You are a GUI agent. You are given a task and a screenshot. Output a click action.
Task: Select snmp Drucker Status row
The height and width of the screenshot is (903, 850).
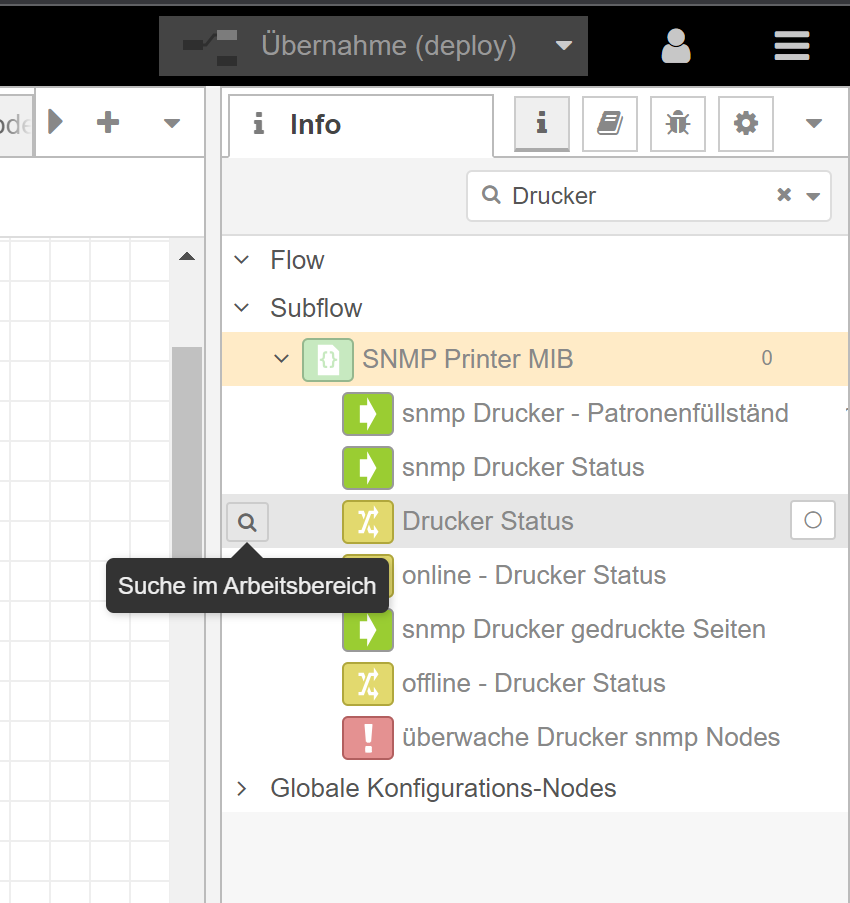(536, 467)
